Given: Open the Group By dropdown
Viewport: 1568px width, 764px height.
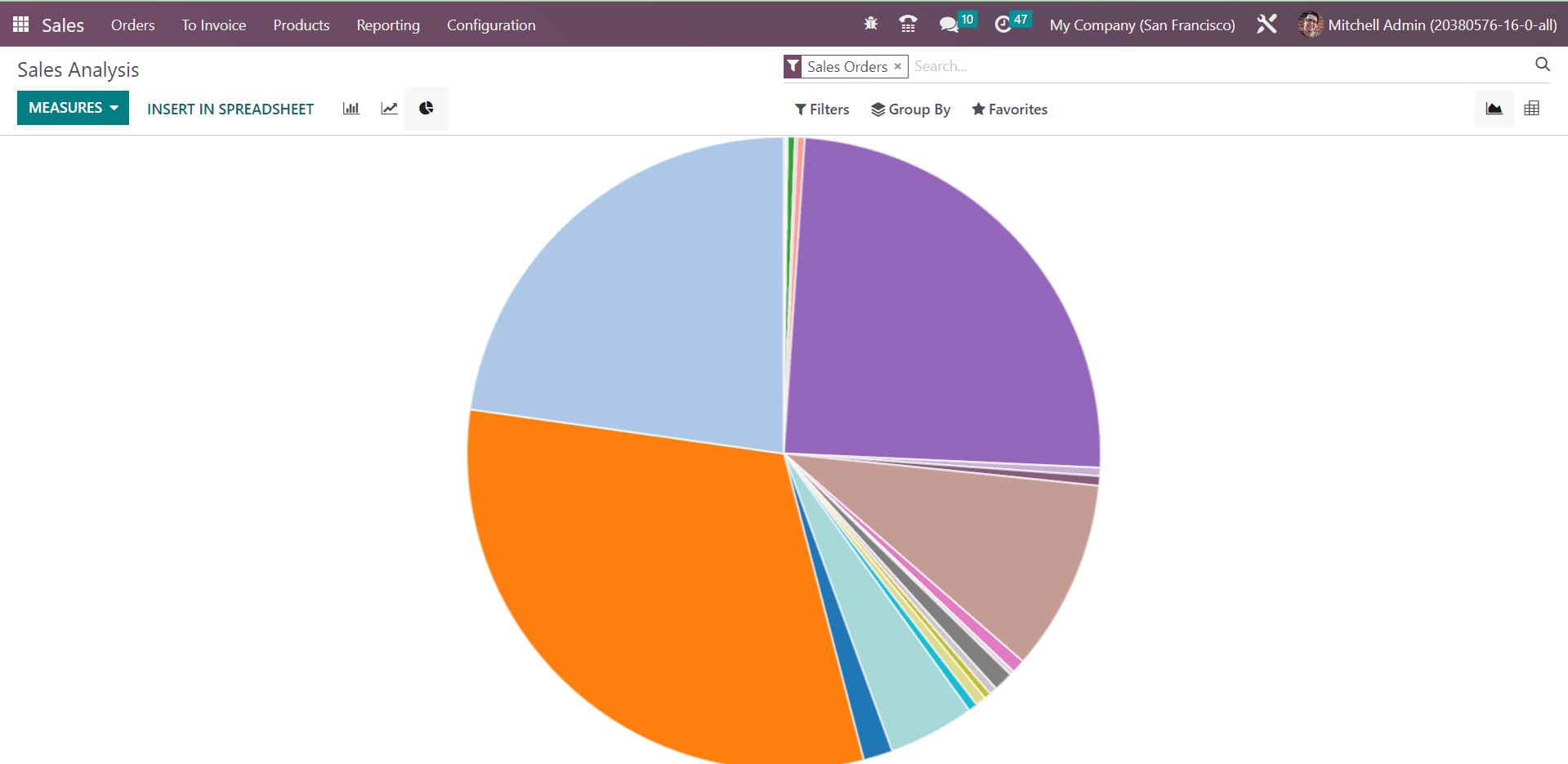Looking at the screenshot, I should [910, 109].
